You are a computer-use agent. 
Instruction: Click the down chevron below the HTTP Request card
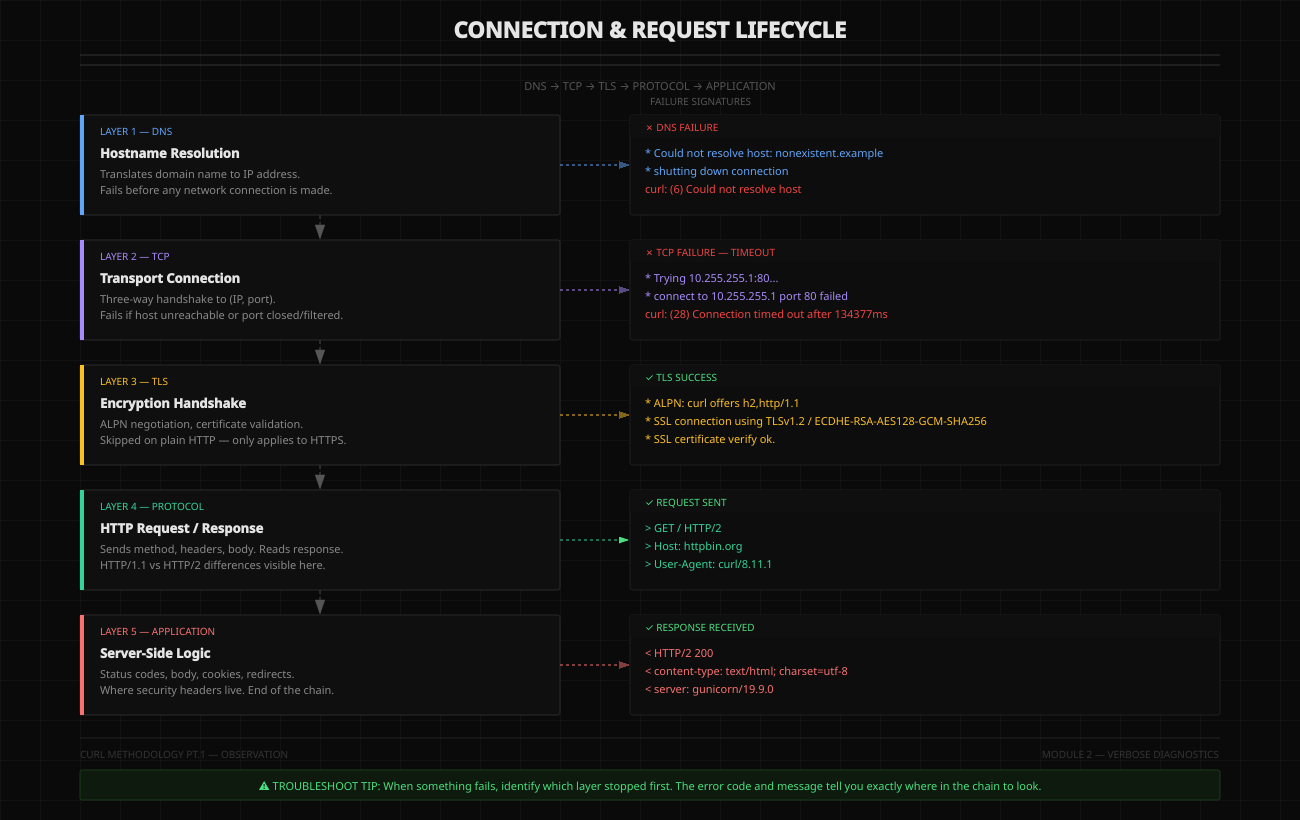320,603
